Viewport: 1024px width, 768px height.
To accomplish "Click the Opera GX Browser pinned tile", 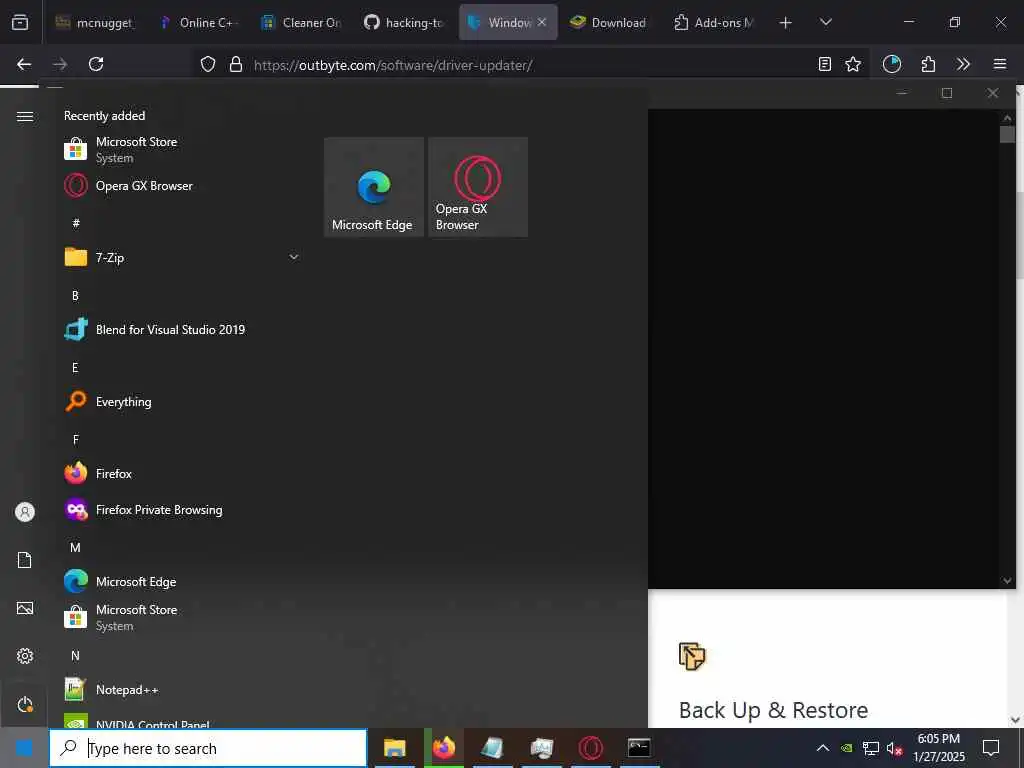I will pos(478,187).
